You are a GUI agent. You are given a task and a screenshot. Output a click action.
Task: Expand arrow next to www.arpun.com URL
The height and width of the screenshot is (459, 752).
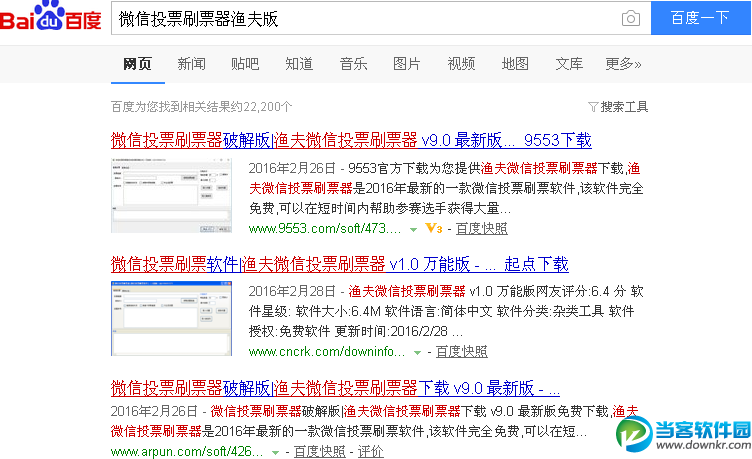point(275,452)
